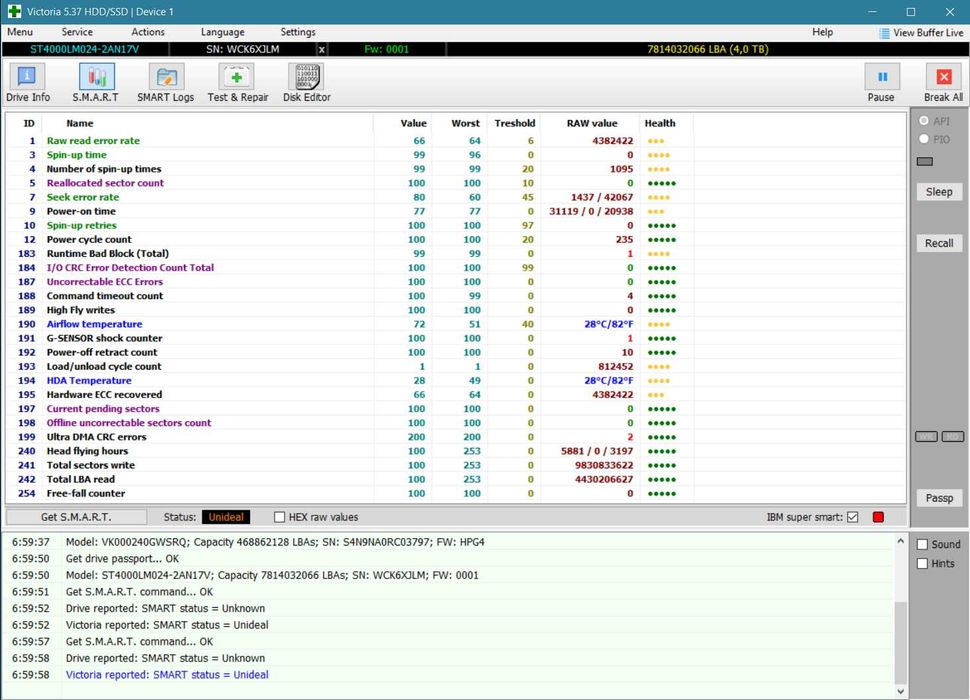The width and height of the screenshot is (970, 700).
Task: Open the Service menu
Action: point(77,32)
